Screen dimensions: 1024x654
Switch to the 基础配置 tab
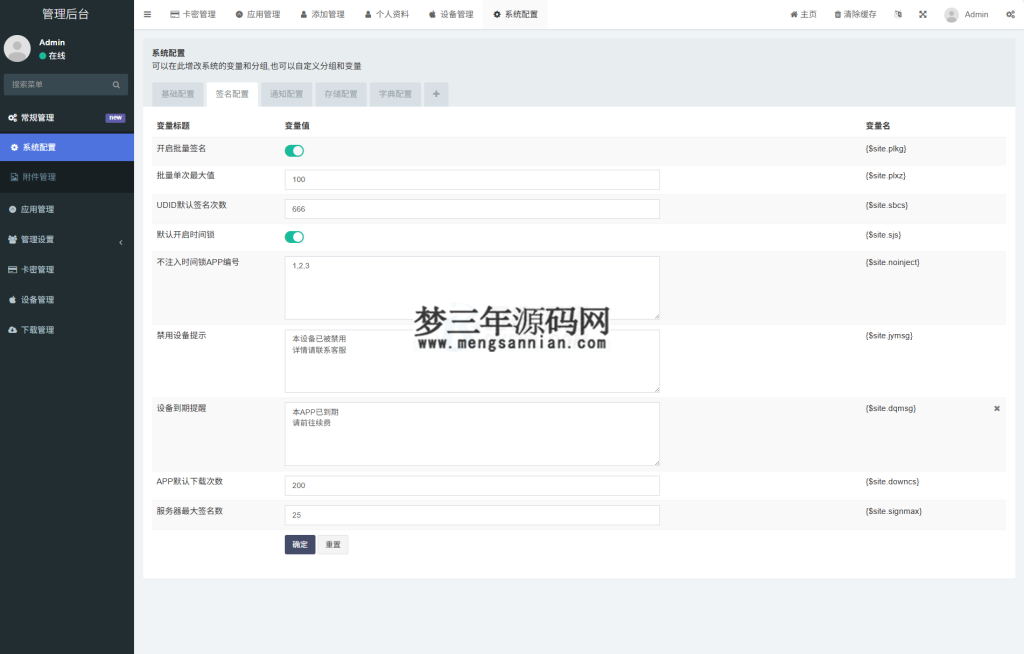[x=177, y=94]
